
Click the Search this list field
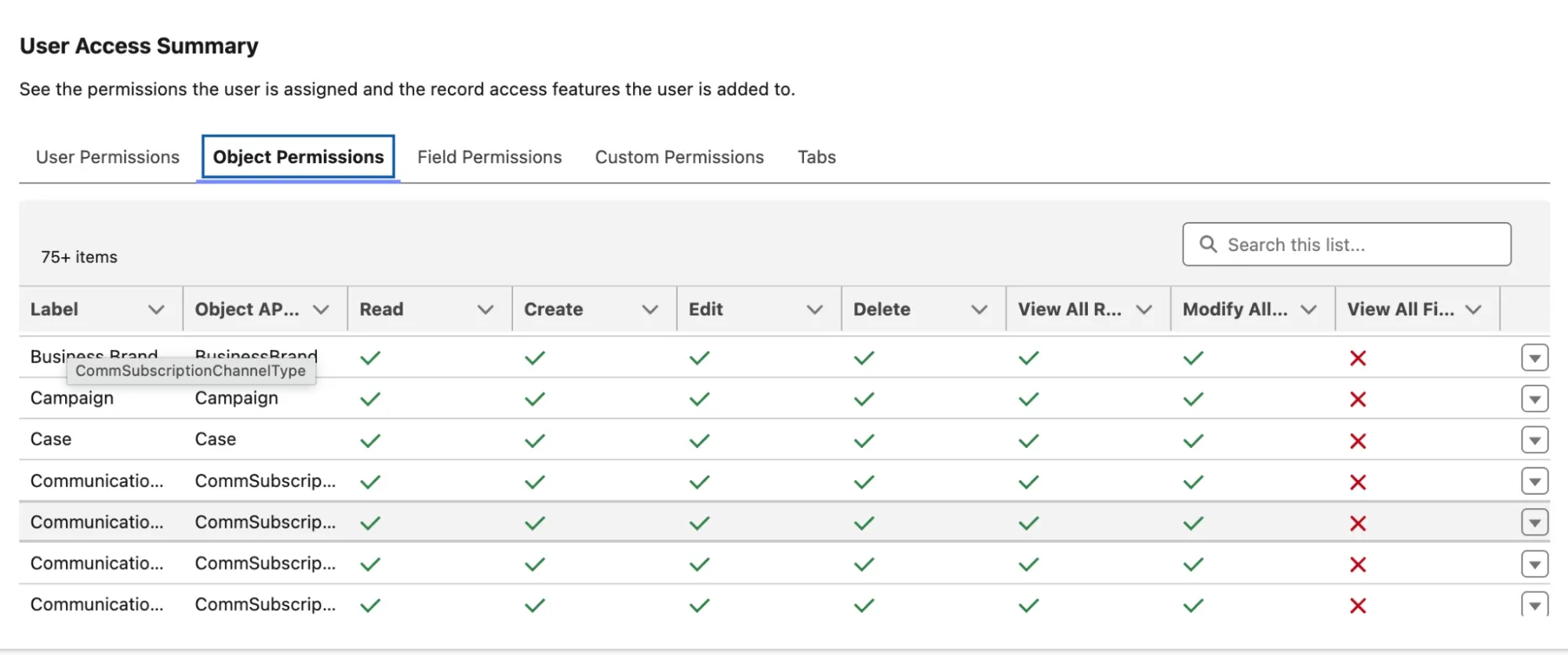1347,244
